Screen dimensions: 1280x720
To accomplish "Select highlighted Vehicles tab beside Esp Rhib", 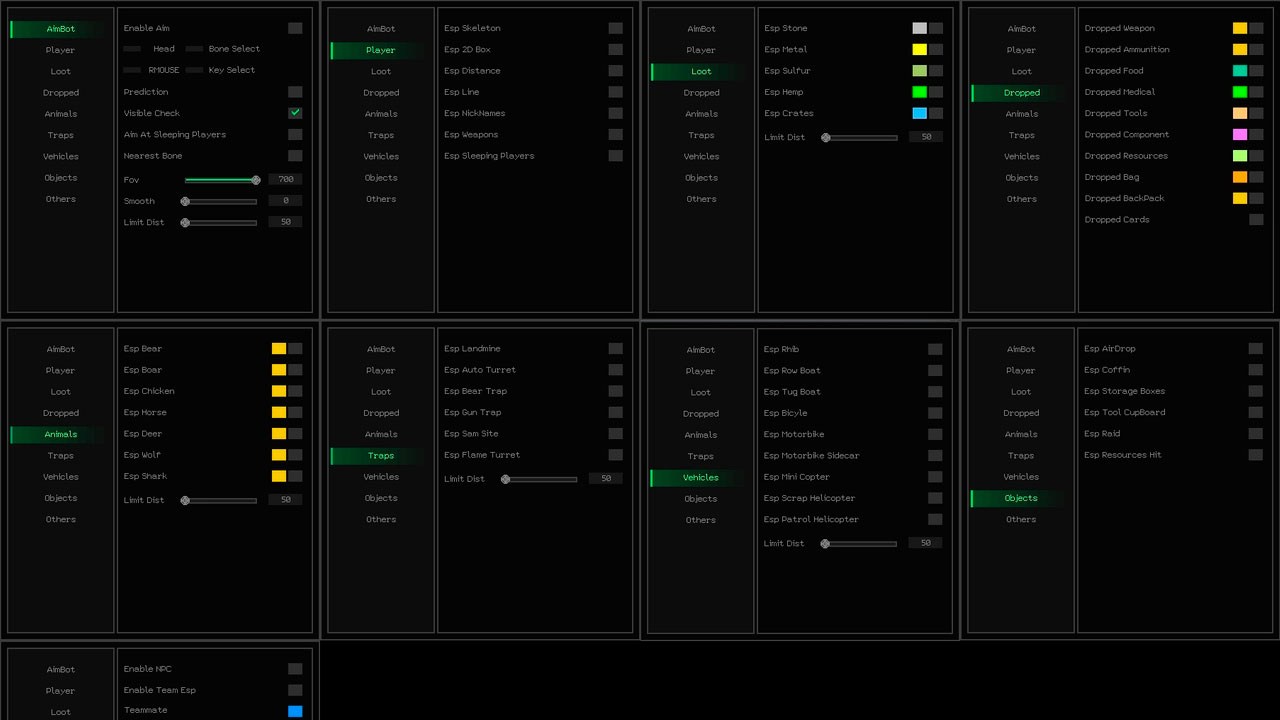I will pos(699,478).
